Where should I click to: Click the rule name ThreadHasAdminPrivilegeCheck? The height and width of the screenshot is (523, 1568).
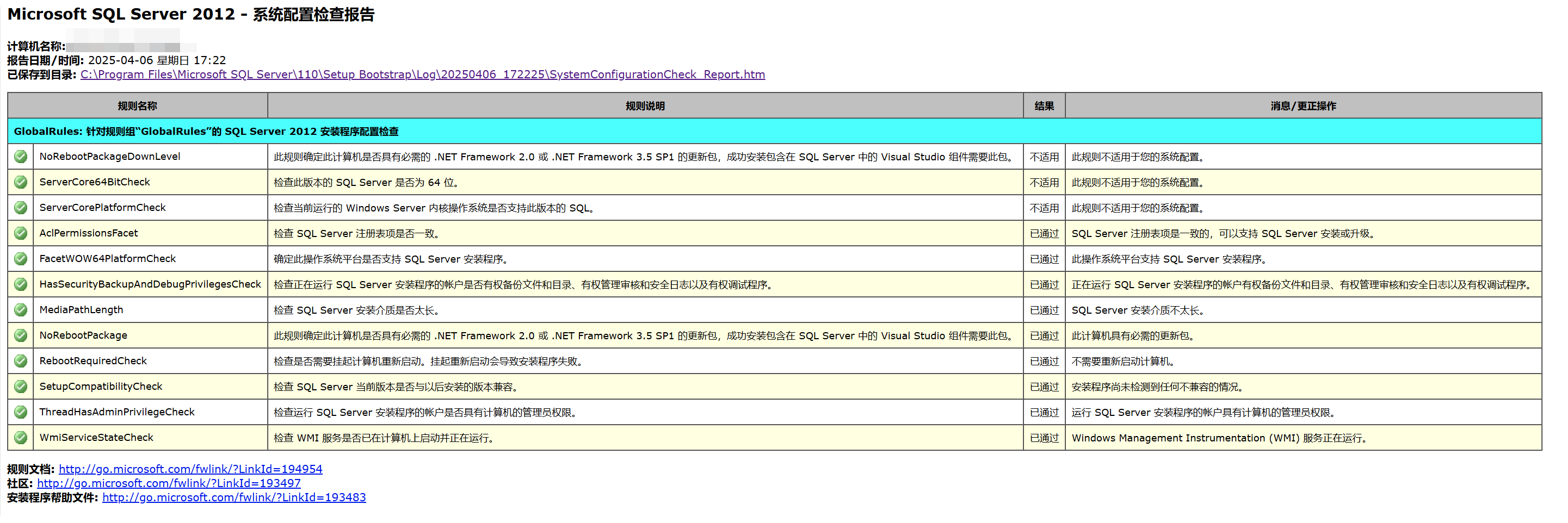(118, 412)
